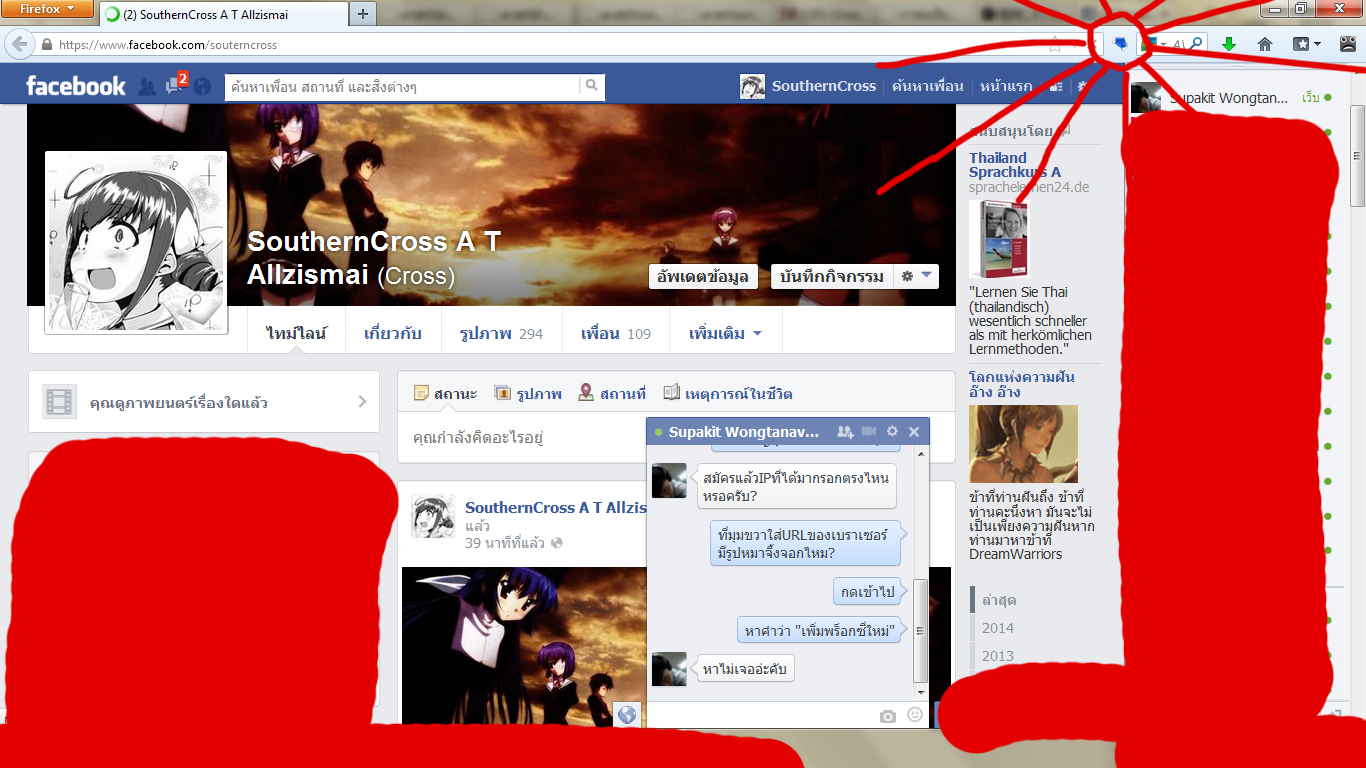
Task: Select the สถานะ composer tab
Action: (x=445, y=394)
